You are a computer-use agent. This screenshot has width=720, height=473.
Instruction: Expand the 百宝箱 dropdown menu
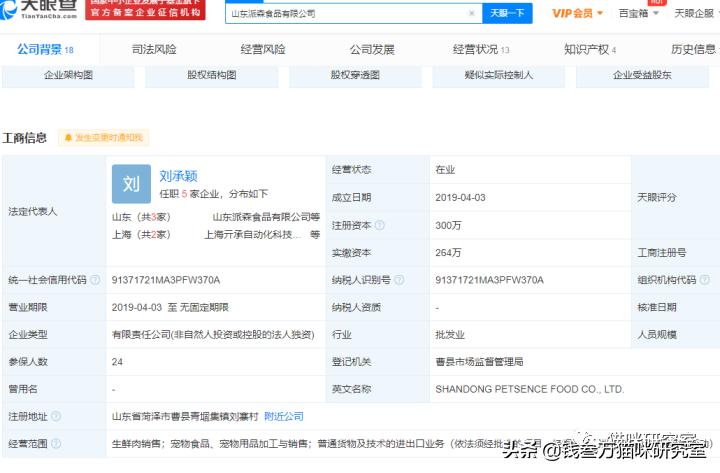(639, 13)
